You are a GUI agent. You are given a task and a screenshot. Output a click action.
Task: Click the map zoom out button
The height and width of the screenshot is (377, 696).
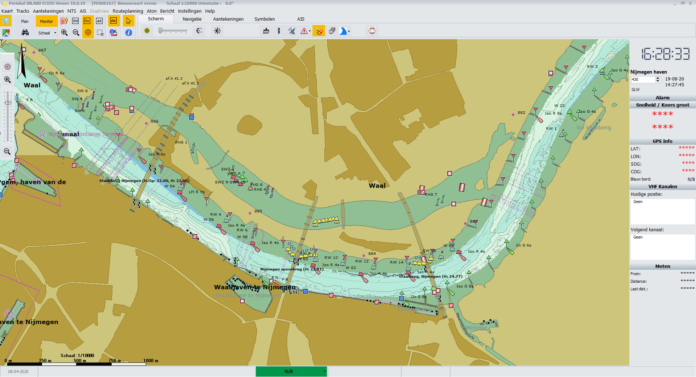pos(7,151)
